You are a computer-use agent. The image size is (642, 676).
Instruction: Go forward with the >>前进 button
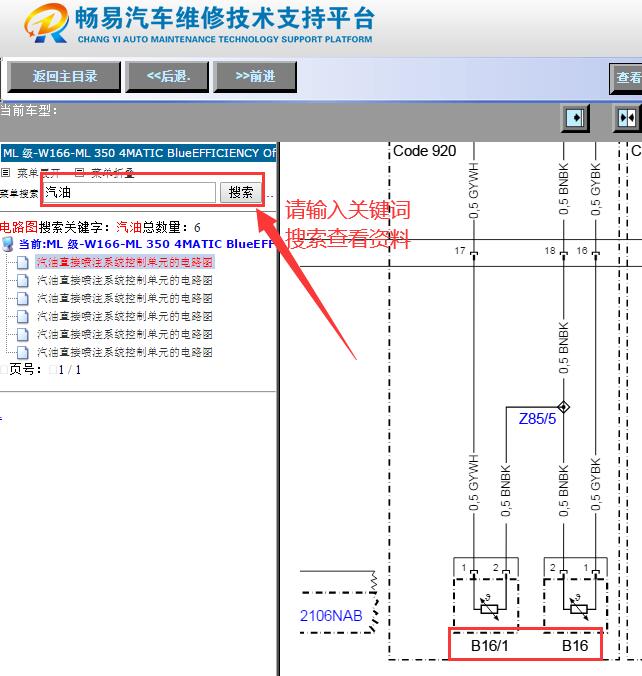point(255,77)
